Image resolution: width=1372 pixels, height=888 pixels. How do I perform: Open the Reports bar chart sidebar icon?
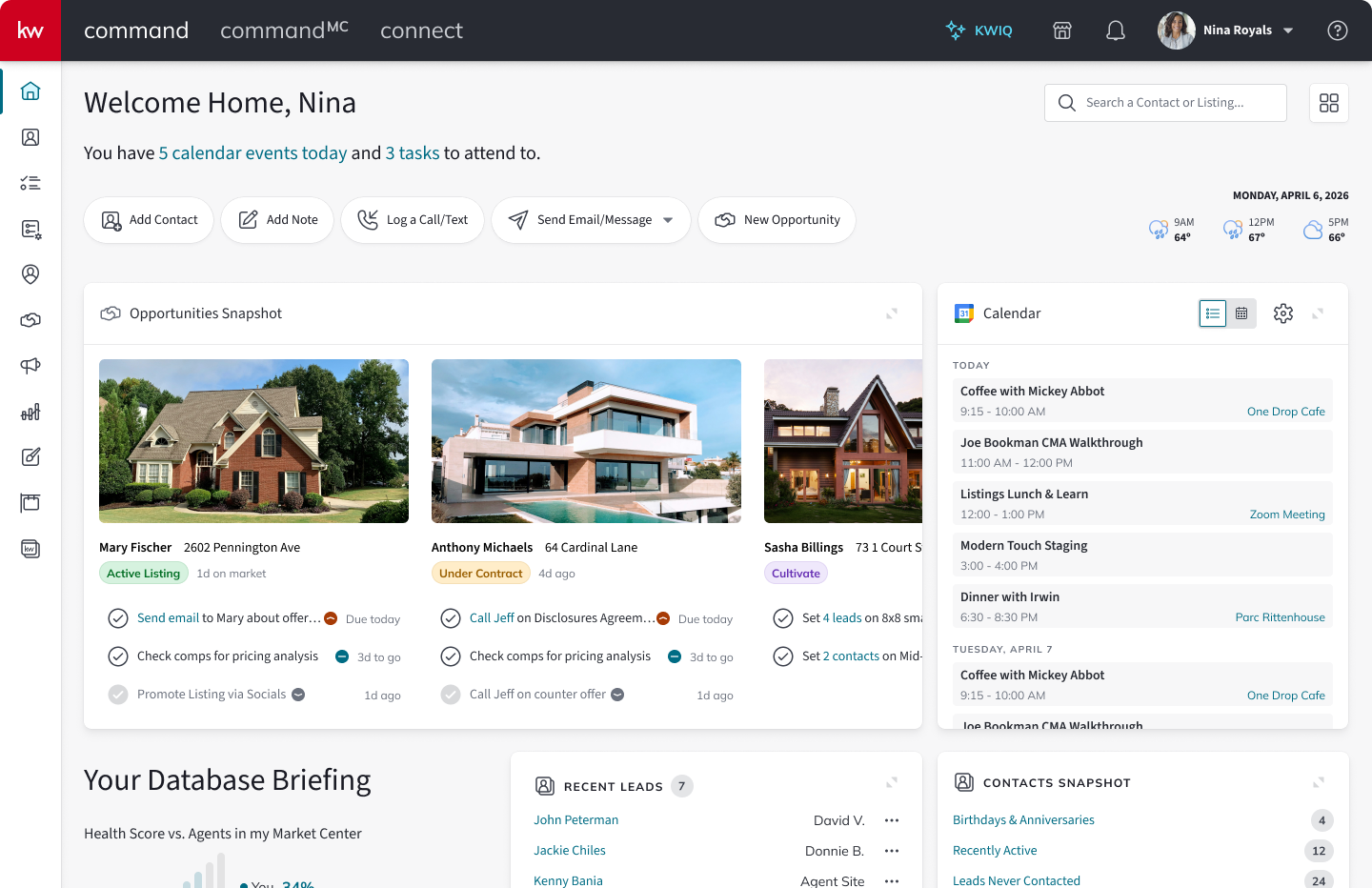click(30, 412)
